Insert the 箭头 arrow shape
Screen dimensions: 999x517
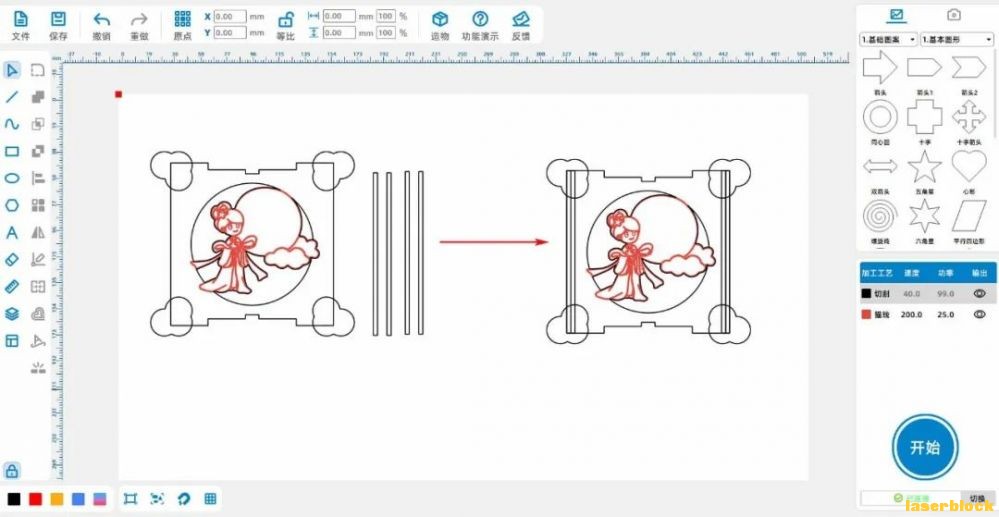[x=880, y=68]
